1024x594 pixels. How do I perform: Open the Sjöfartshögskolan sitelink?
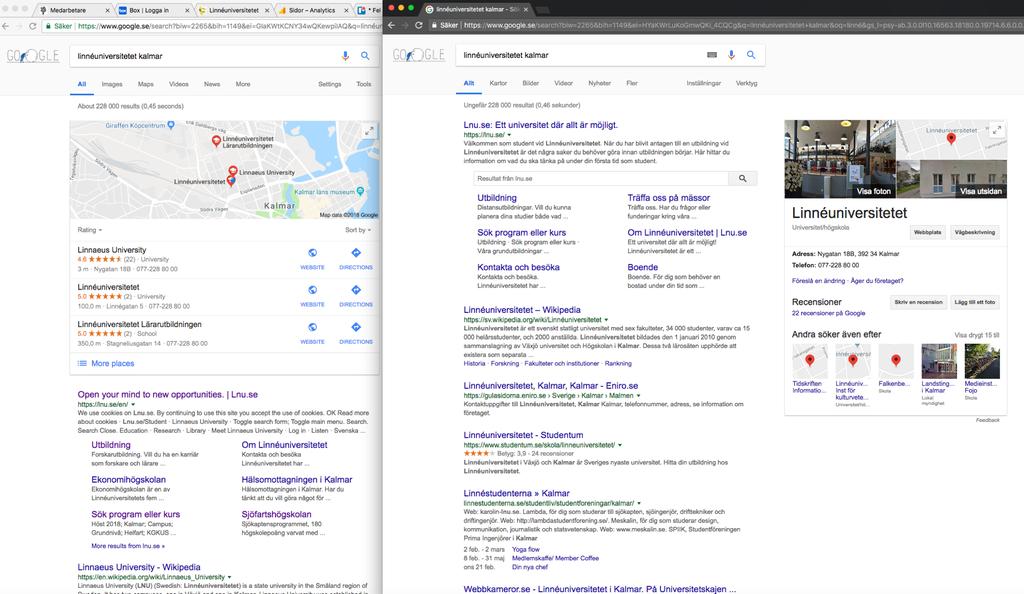tap(276, 514)
